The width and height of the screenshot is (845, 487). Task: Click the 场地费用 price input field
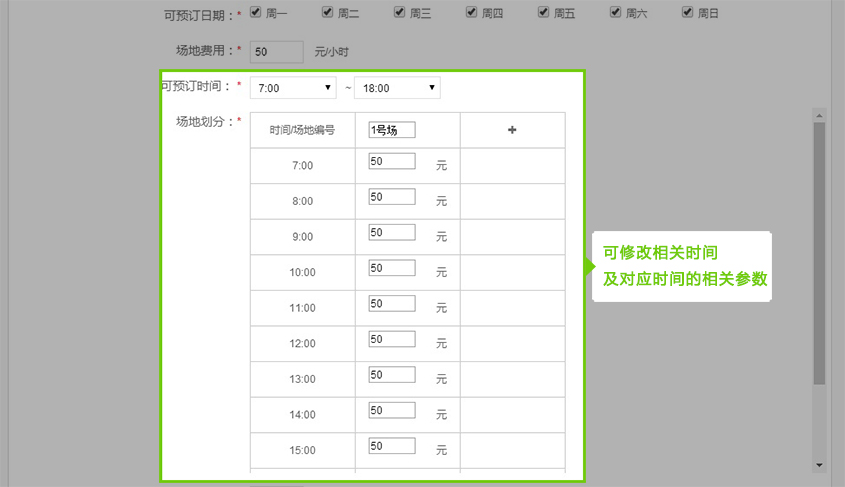[x=276, y=51]
